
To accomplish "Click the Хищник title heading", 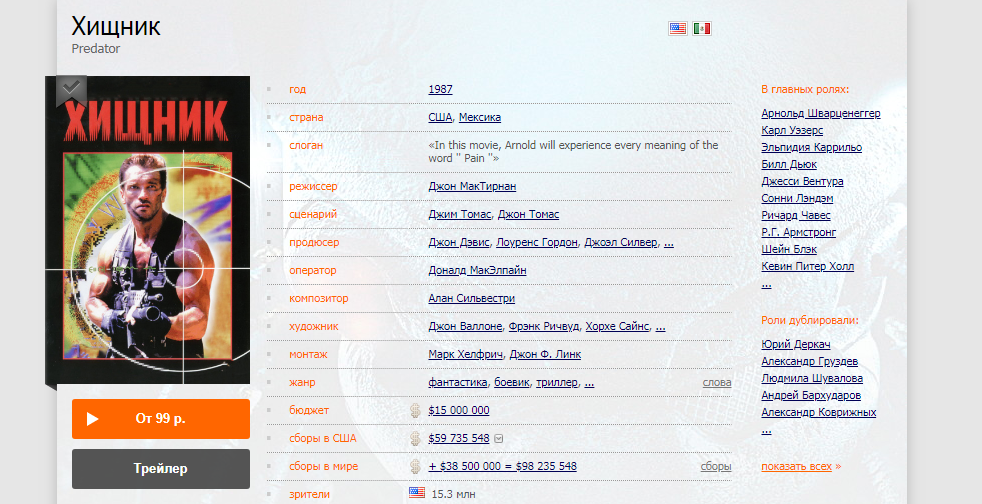I will (116, 26).
